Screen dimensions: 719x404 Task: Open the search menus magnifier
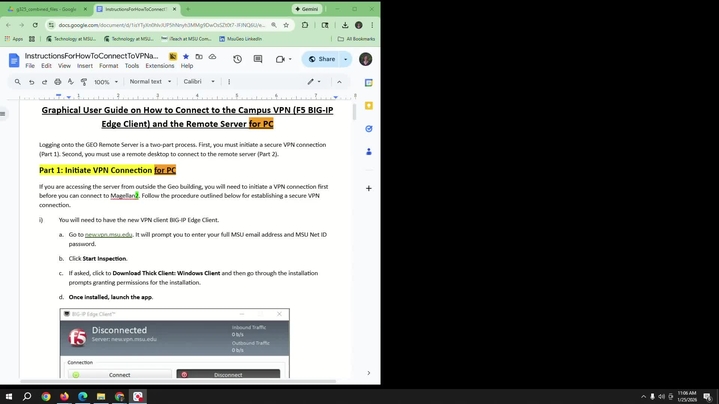click(x=17, y=82)
